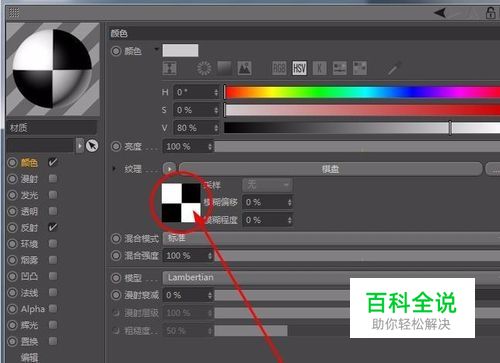Enable the 漫射 channel checkbox
This screenshot has width=500, height=363.
pos(53,179)
